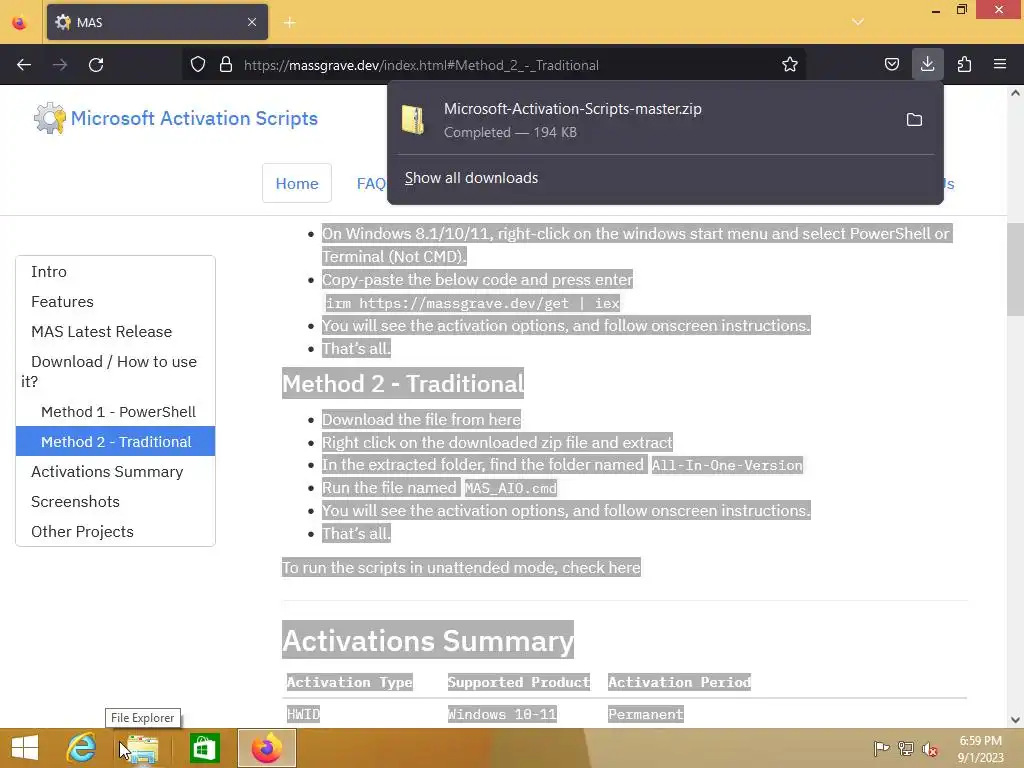Select Method 2 - Traditional sidebar item
The image size is (1024, 768).
pos(116,441)
